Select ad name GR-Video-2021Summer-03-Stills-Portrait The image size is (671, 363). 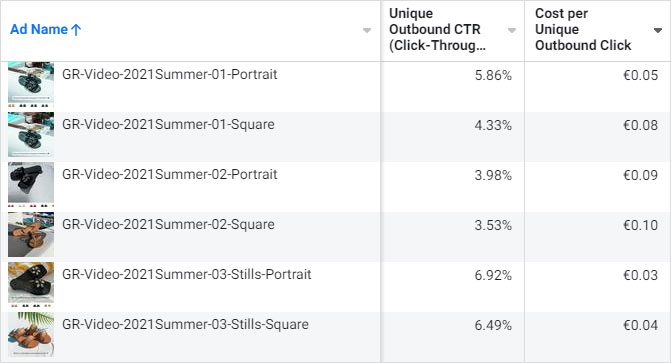(x=187, y=274)
